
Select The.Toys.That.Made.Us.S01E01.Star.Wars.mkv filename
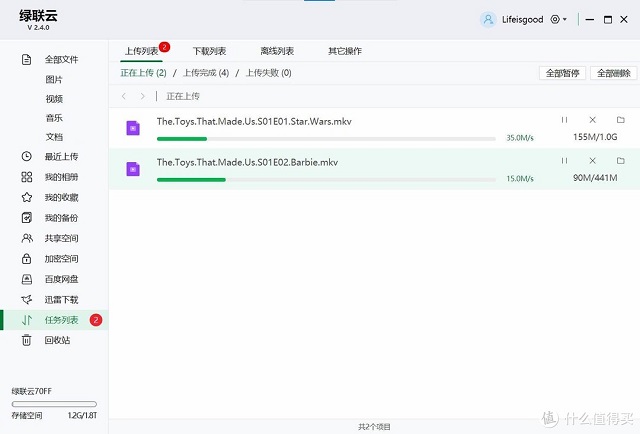click(x=254, y=121)
